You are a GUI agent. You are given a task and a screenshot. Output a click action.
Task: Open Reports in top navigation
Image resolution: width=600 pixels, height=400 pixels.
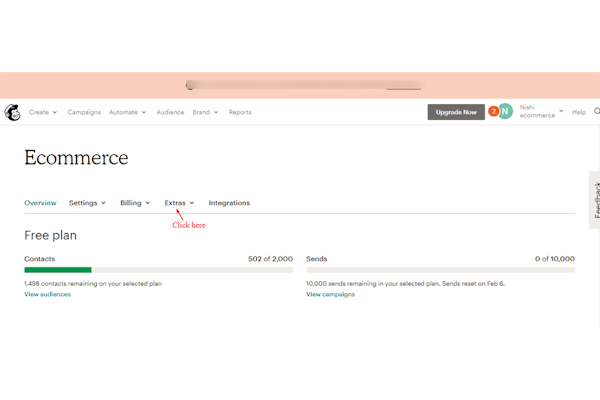(x=240, y=112)
